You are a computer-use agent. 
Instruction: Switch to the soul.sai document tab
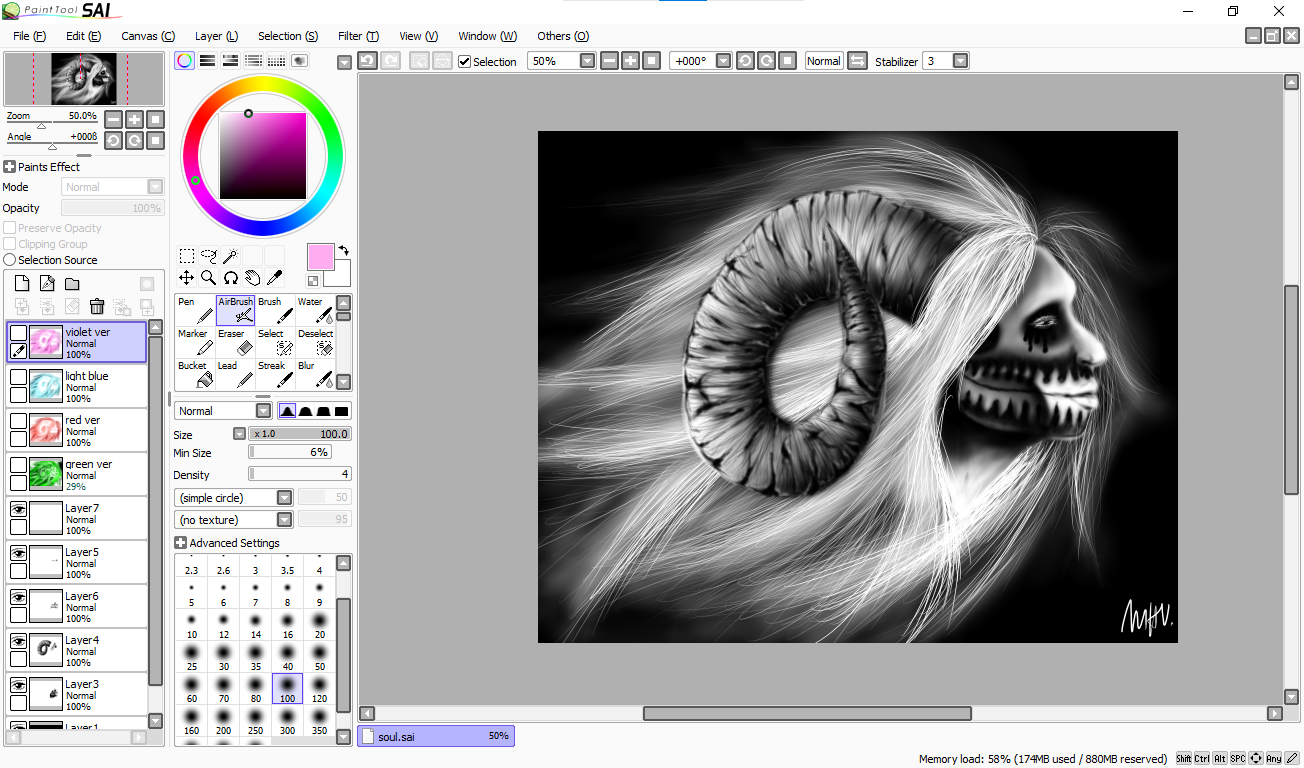point(436,736)
